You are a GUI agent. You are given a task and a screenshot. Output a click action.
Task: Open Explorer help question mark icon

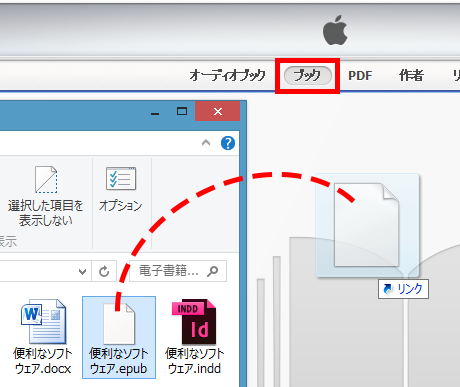tap(228, 143)
